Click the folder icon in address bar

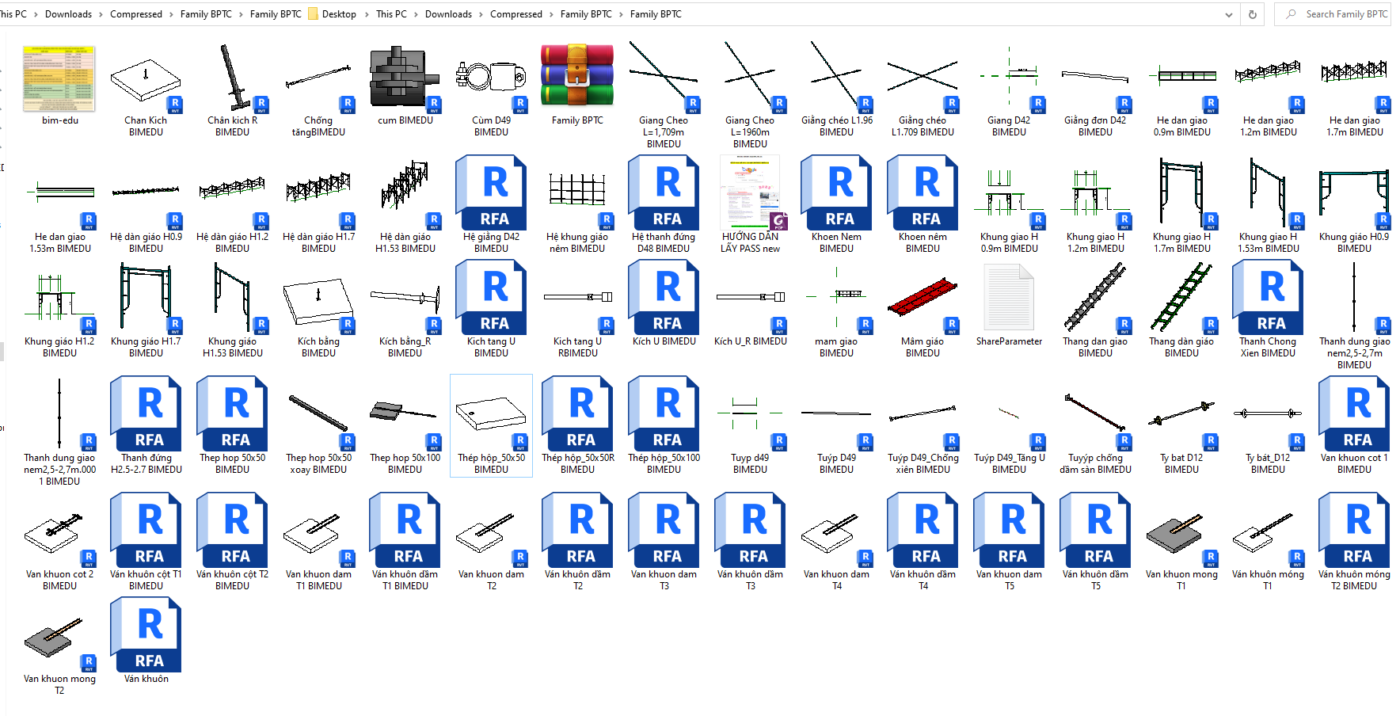(313, 14)
